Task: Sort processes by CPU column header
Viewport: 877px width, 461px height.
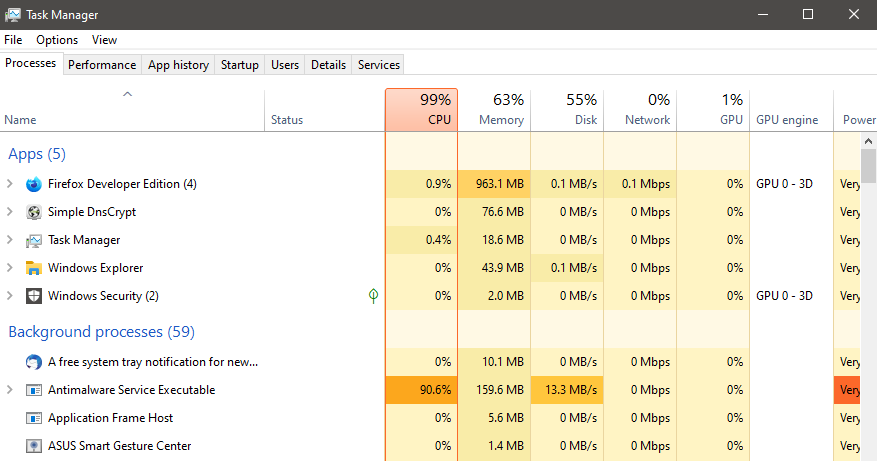Action: point(421,109)
